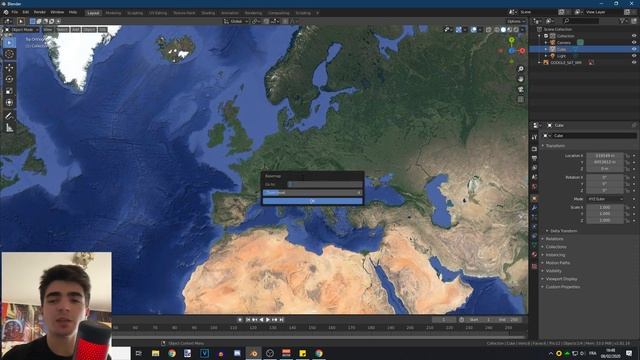Open the Tool properties tab

pyautogui.click(x=534, y=138)
